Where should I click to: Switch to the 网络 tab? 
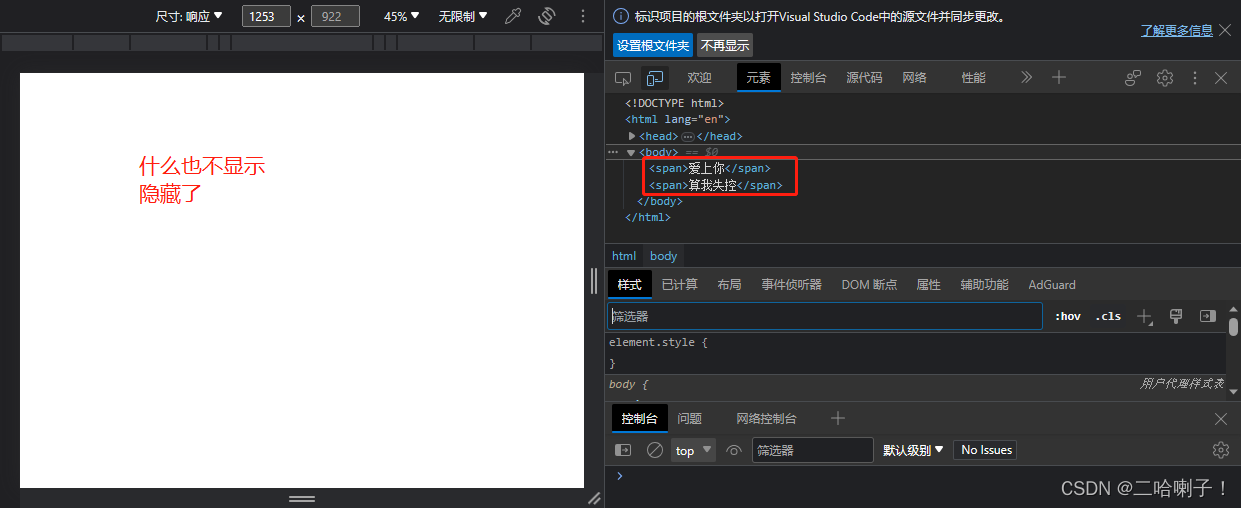point(914,78)
